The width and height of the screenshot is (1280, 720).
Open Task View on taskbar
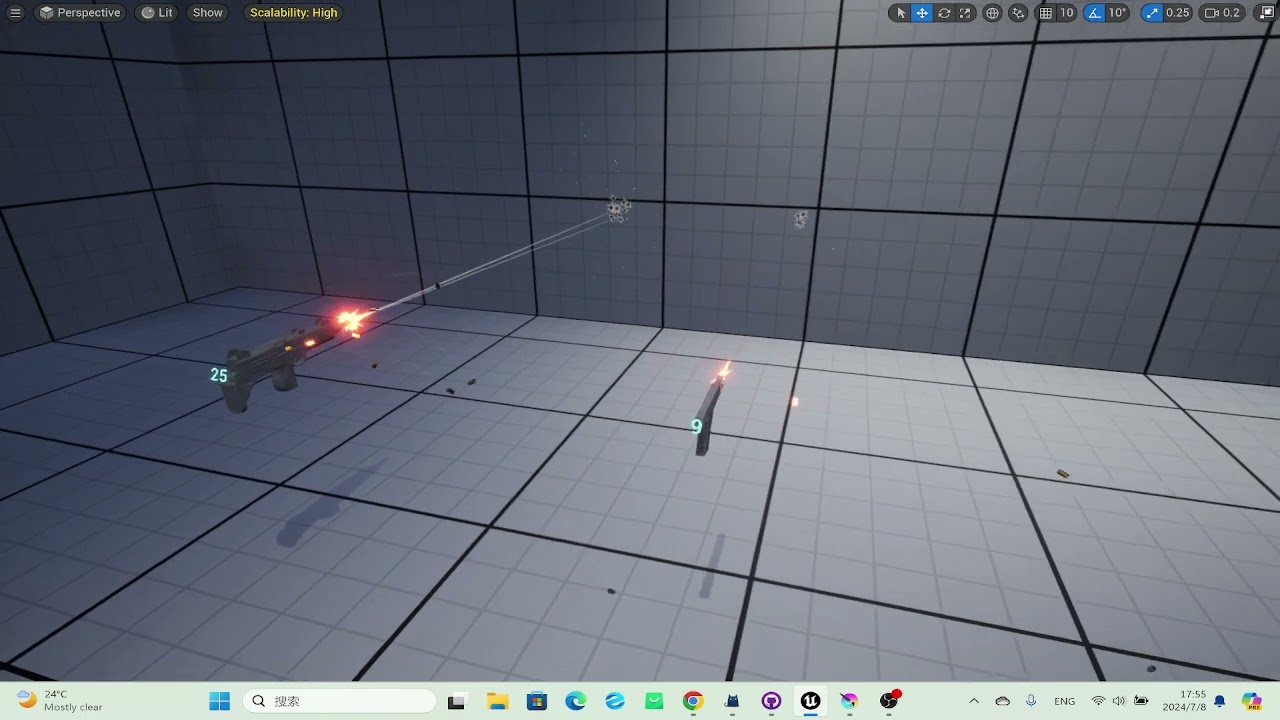[x=456, y=701]
